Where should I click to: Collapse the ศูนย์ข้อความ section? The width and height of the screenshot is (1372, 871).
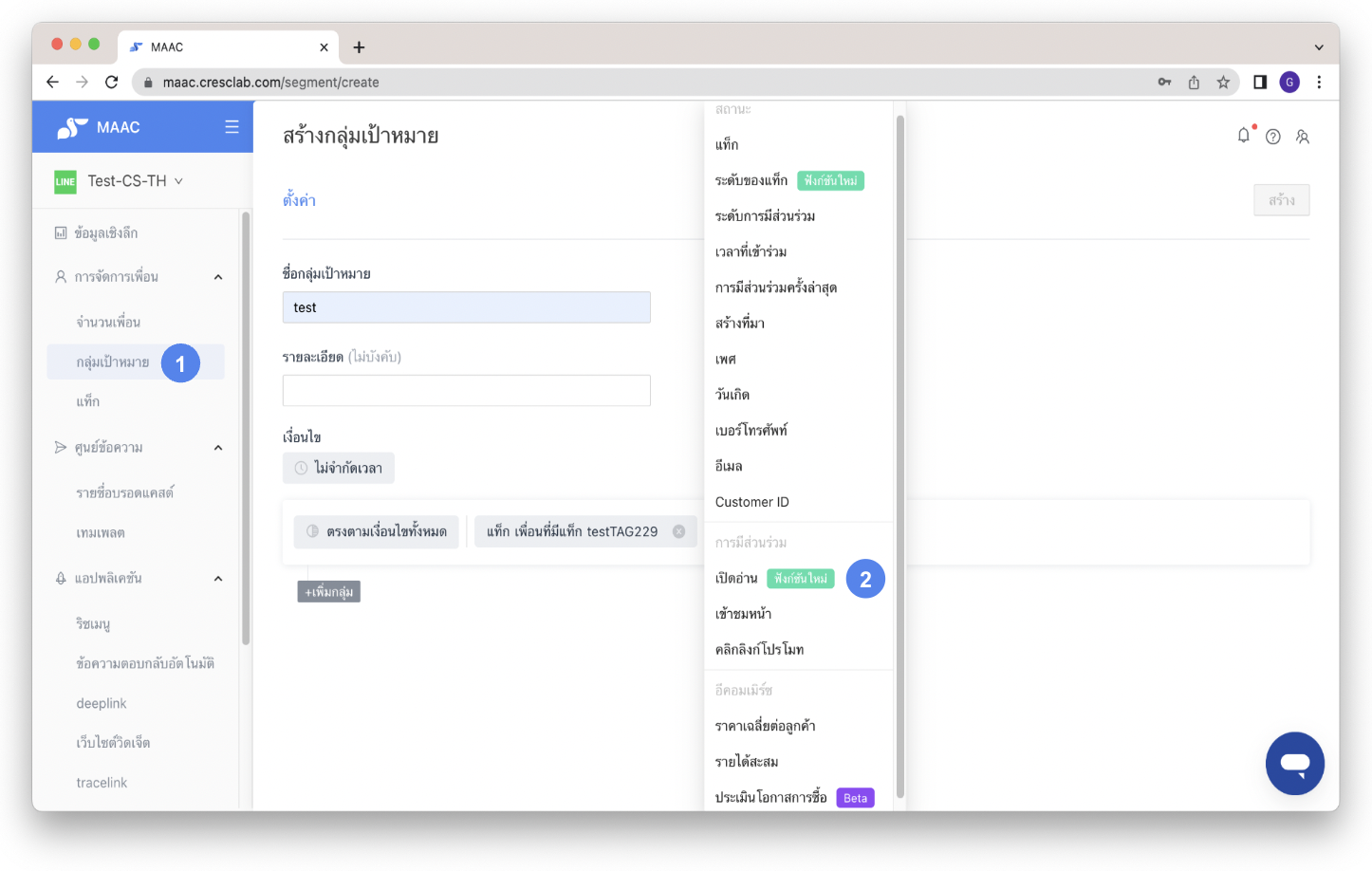pyautogui.click(x=218, y=448)
